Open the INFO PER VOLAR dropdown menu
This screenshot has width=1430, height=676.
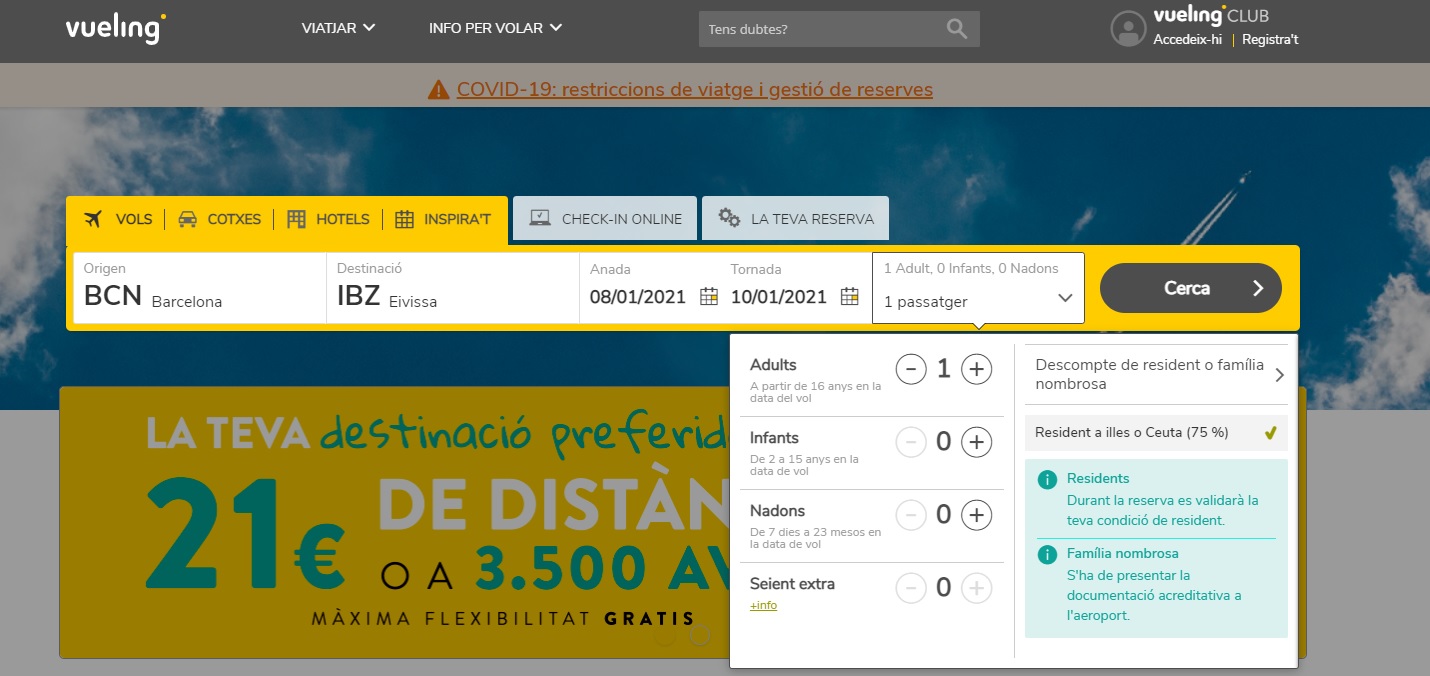click(x=495, y=28)
